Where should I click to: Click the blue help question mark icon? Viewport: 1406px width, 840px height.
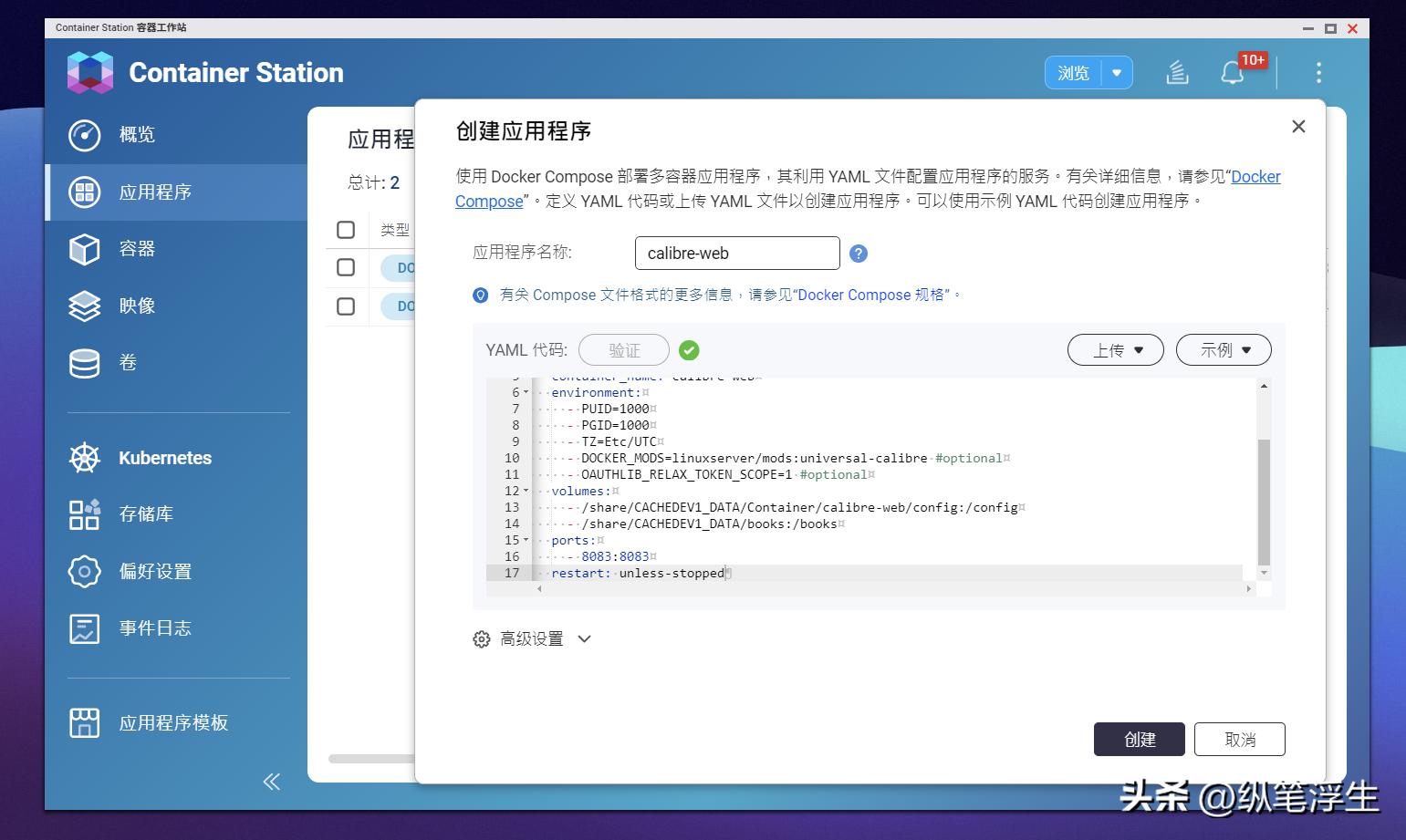pos(859,254)
